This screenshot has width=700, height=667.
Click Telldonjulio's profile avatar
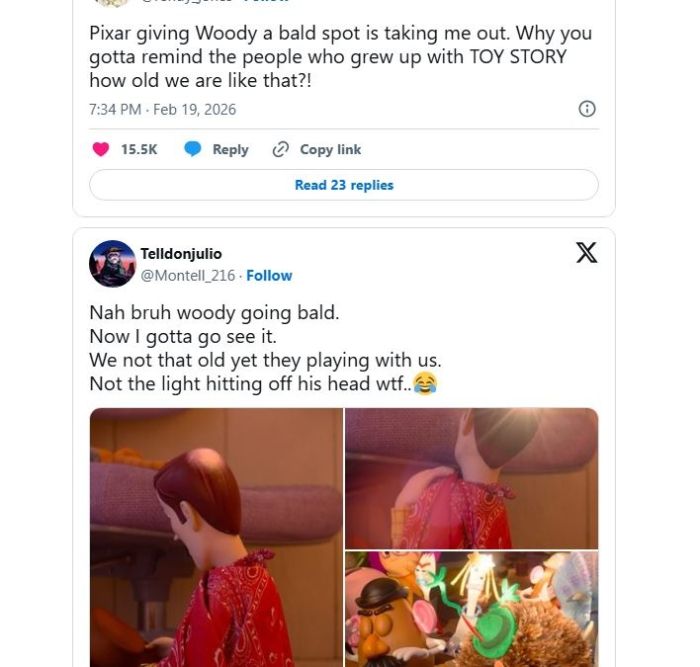click(x=112, y=264)
